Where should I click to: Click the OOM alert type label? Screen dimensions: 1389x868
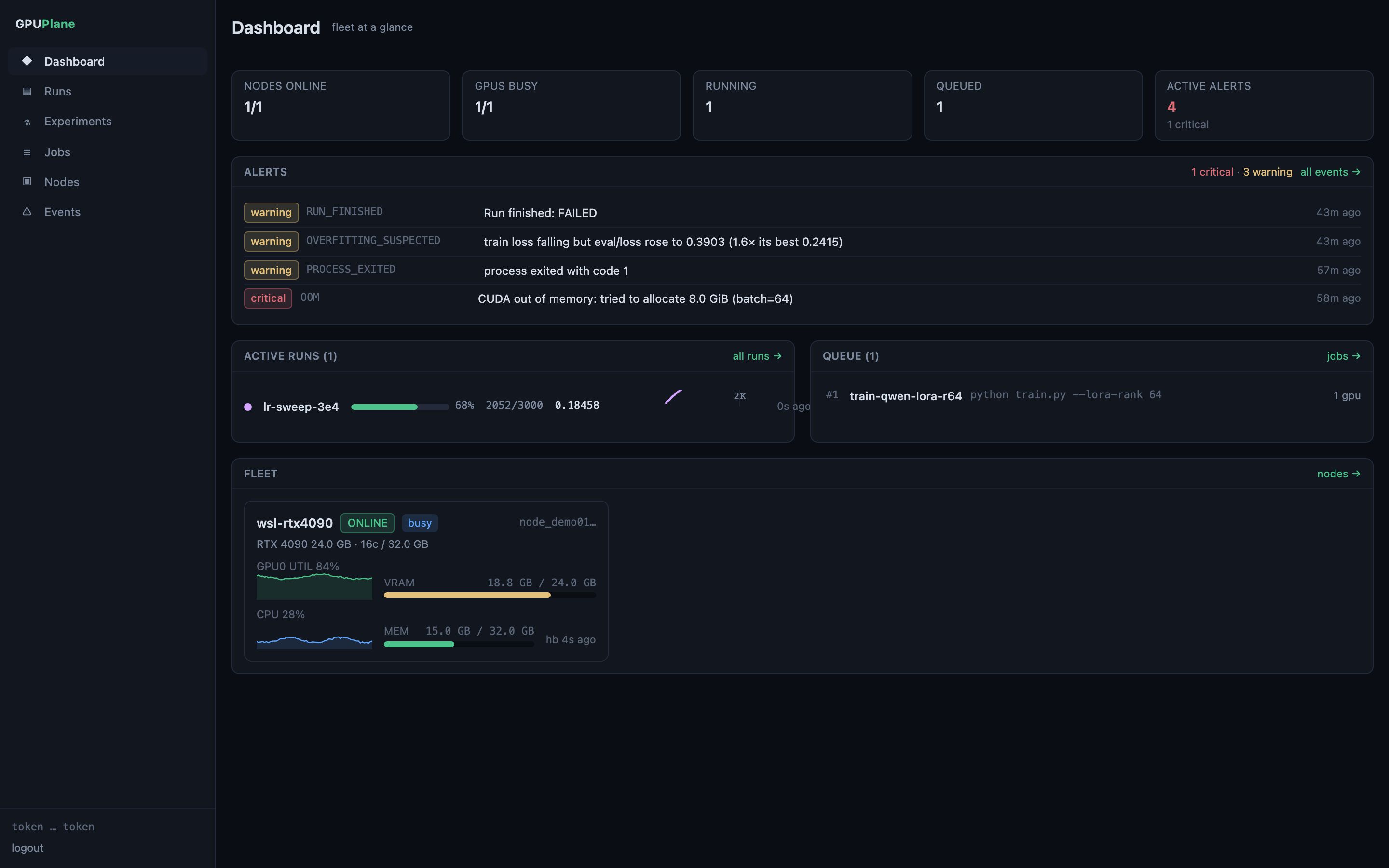[x=310, y=298]
